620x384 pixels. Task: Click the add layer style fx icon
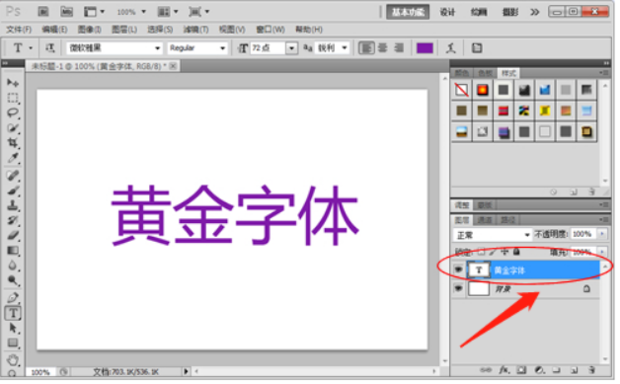point(504,371)
